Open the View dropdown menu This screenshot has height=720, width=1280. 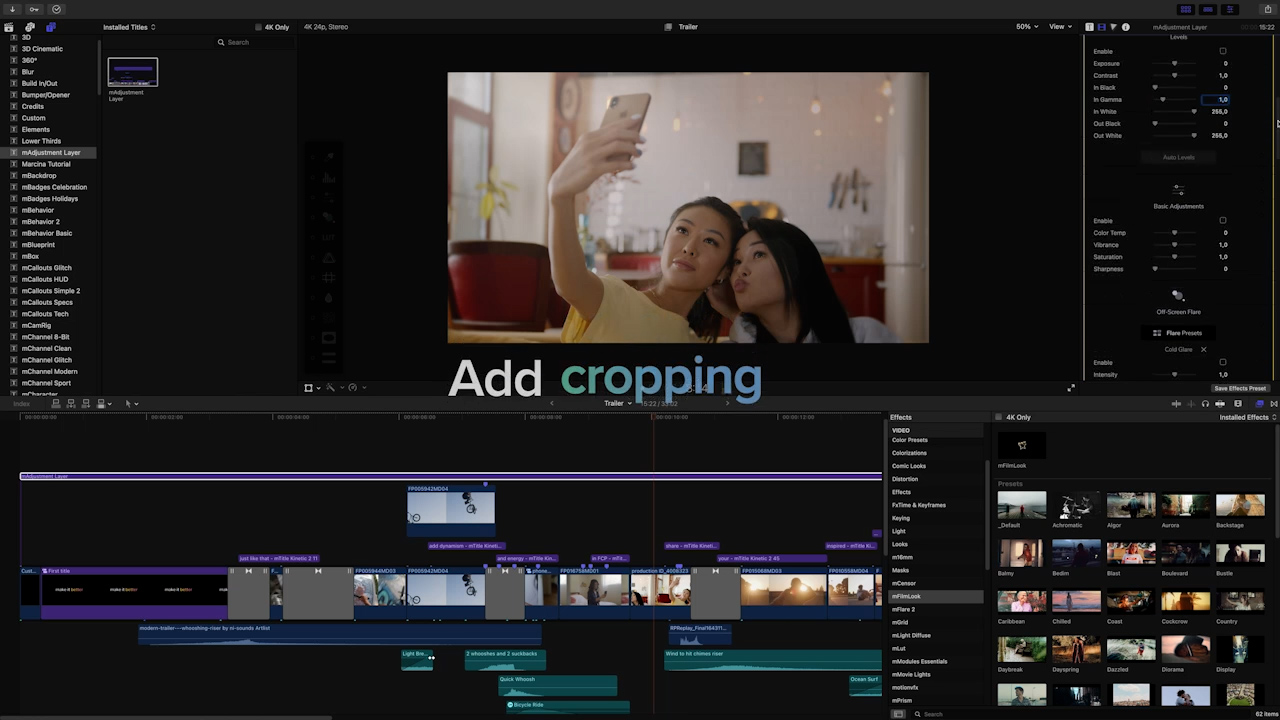pyautogui.click(x=1059, y=27)
